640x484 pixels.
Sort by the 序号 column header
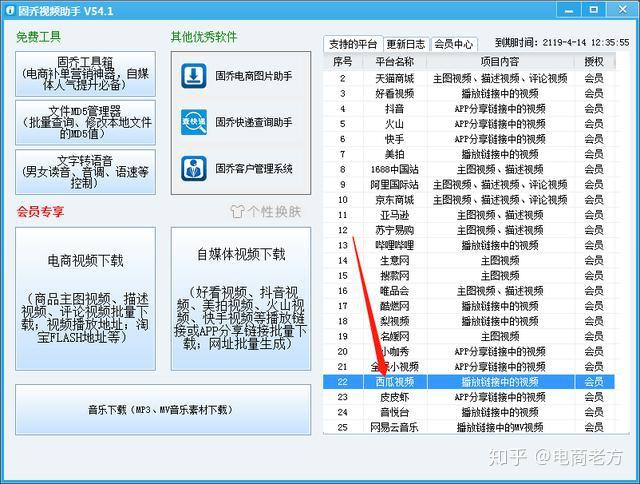(342, 62)
